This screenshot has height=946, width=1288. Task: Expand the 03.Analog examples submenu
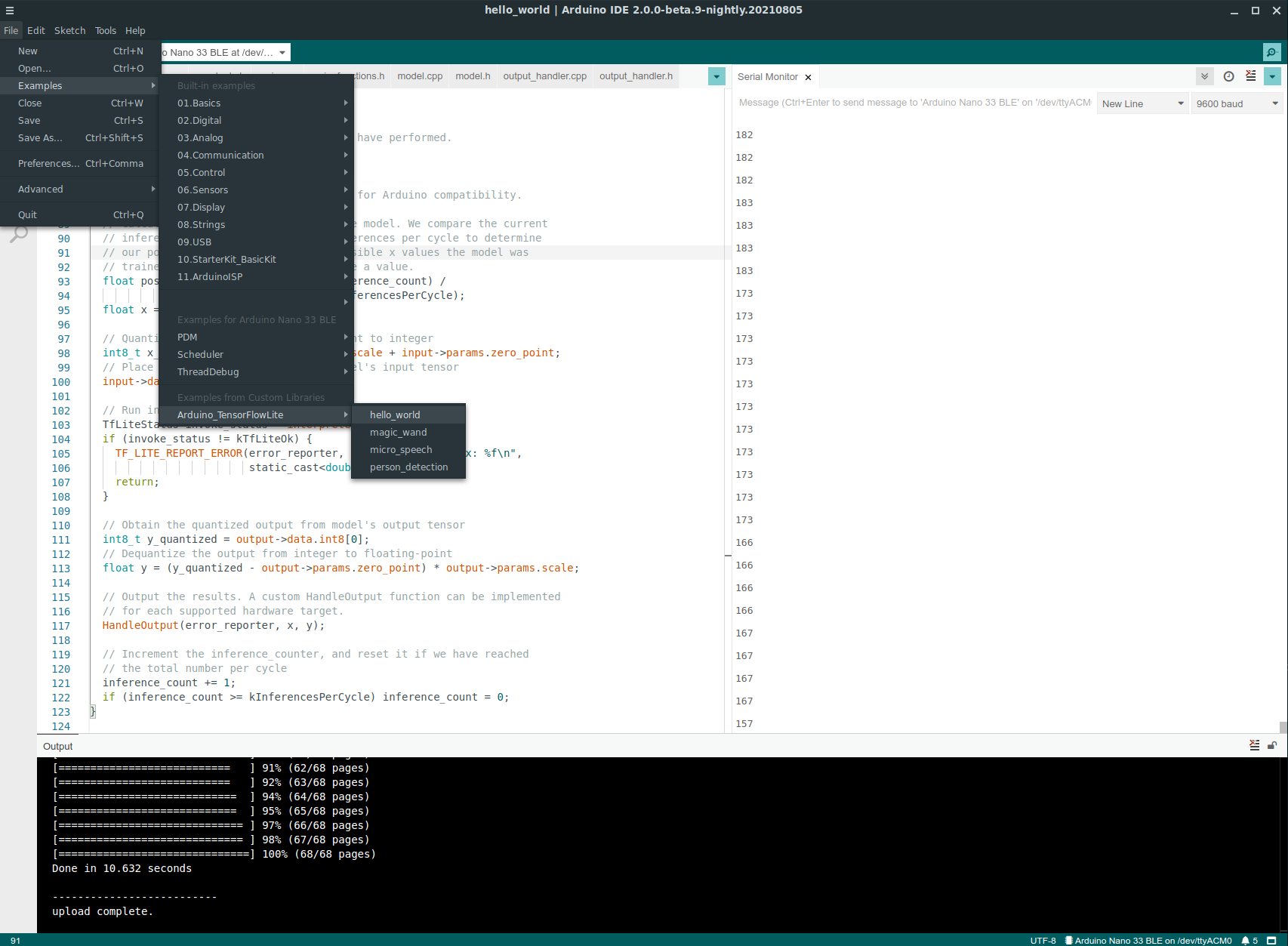pos(256,137)
